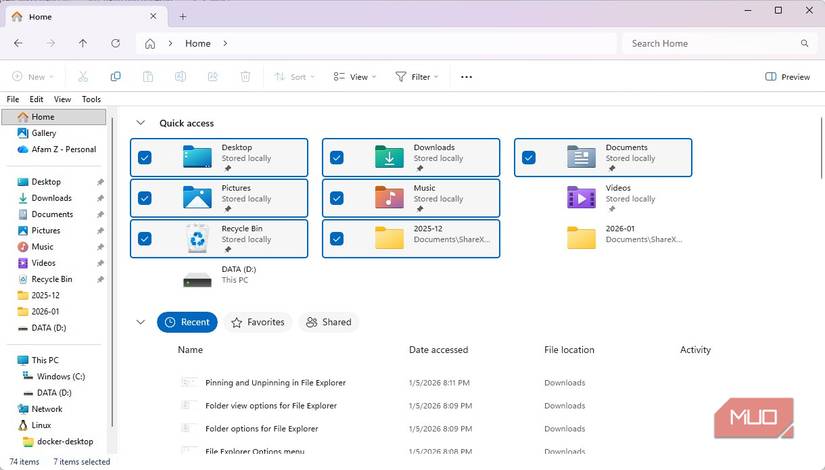
Task: Open the Filter dropdown
Action: [417, 77]
